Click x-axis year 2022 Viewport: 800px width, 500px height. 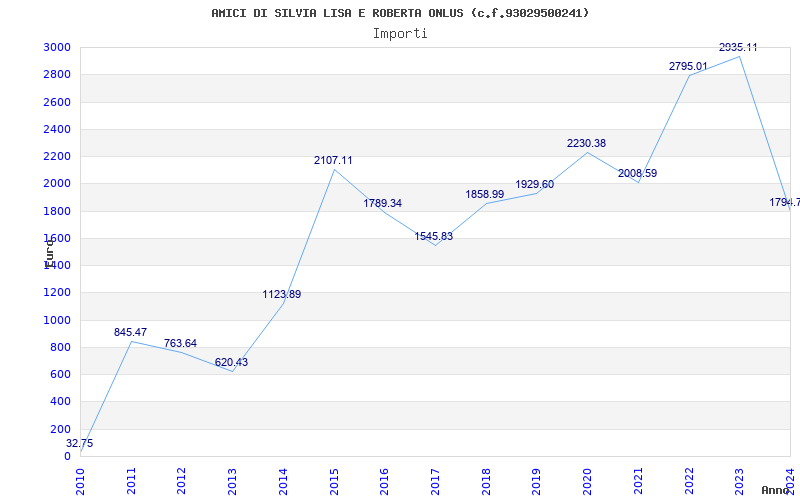pyautogui.click(x=689, y=481)
